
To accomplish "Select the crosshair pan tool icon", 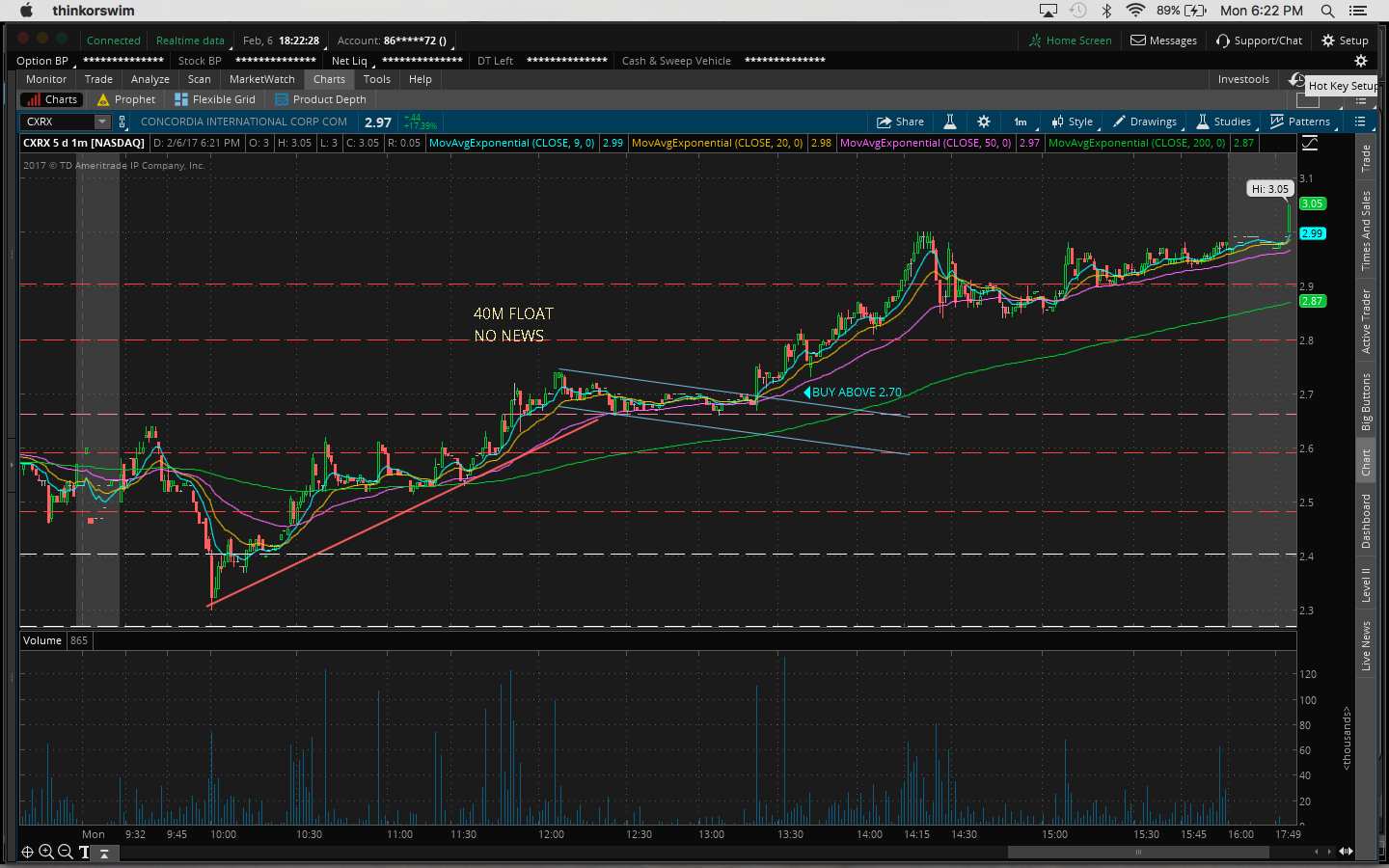I will (27, 852).
